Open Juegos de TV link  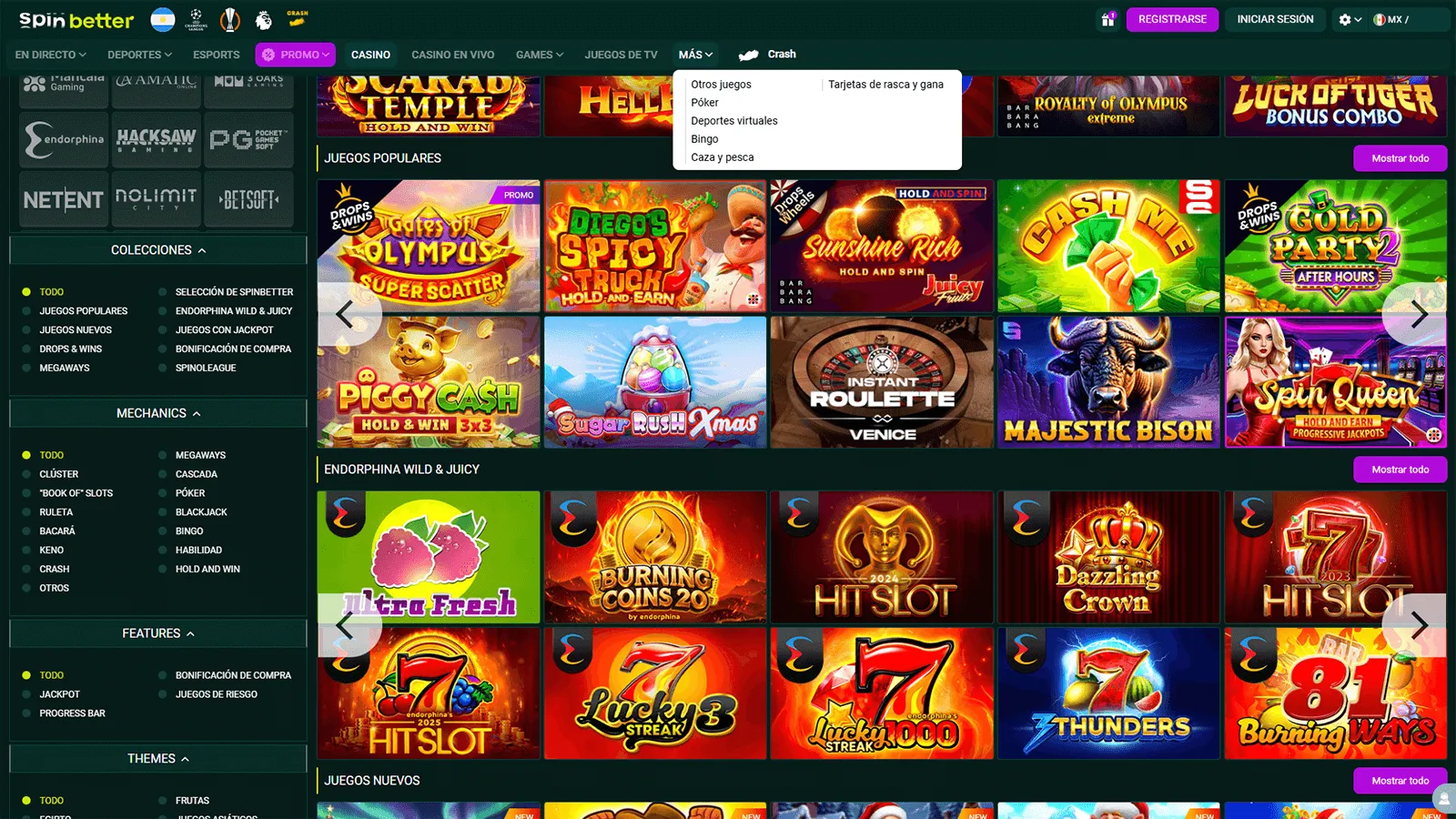pyautogui.click(x=621, y=55)
